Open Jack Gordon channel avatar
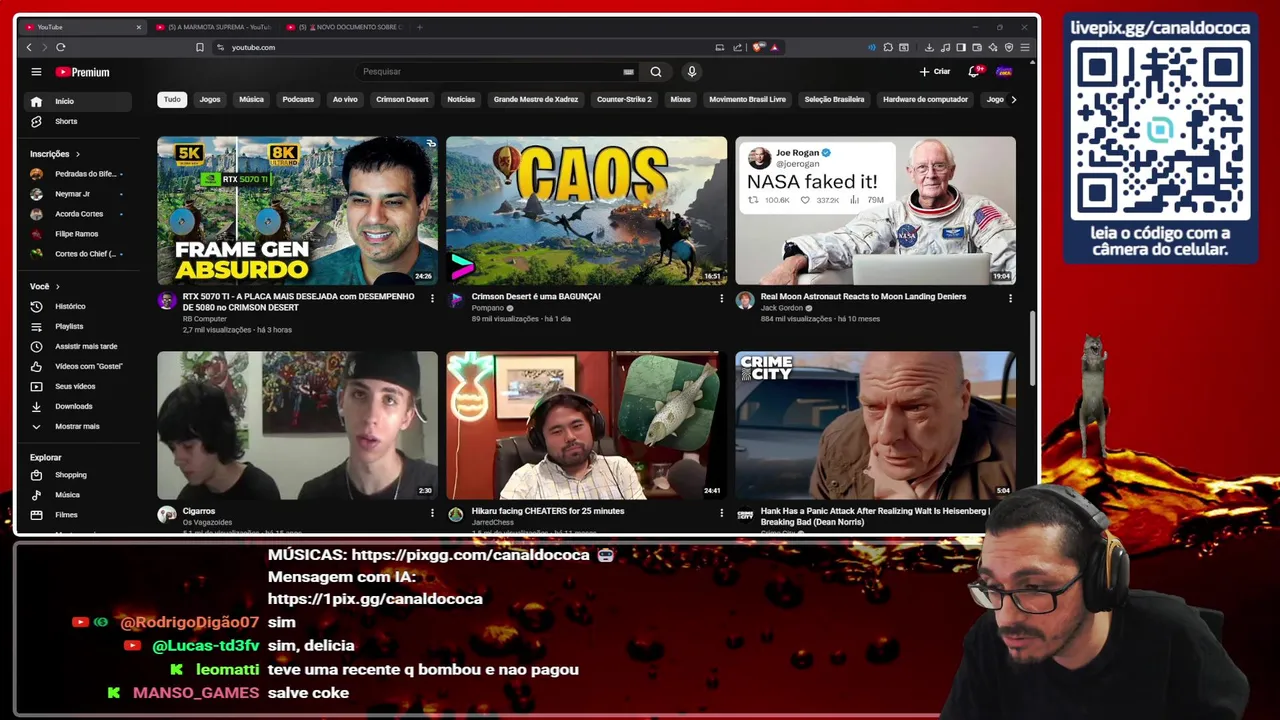Screen dimensions: 1280x720 745,300
